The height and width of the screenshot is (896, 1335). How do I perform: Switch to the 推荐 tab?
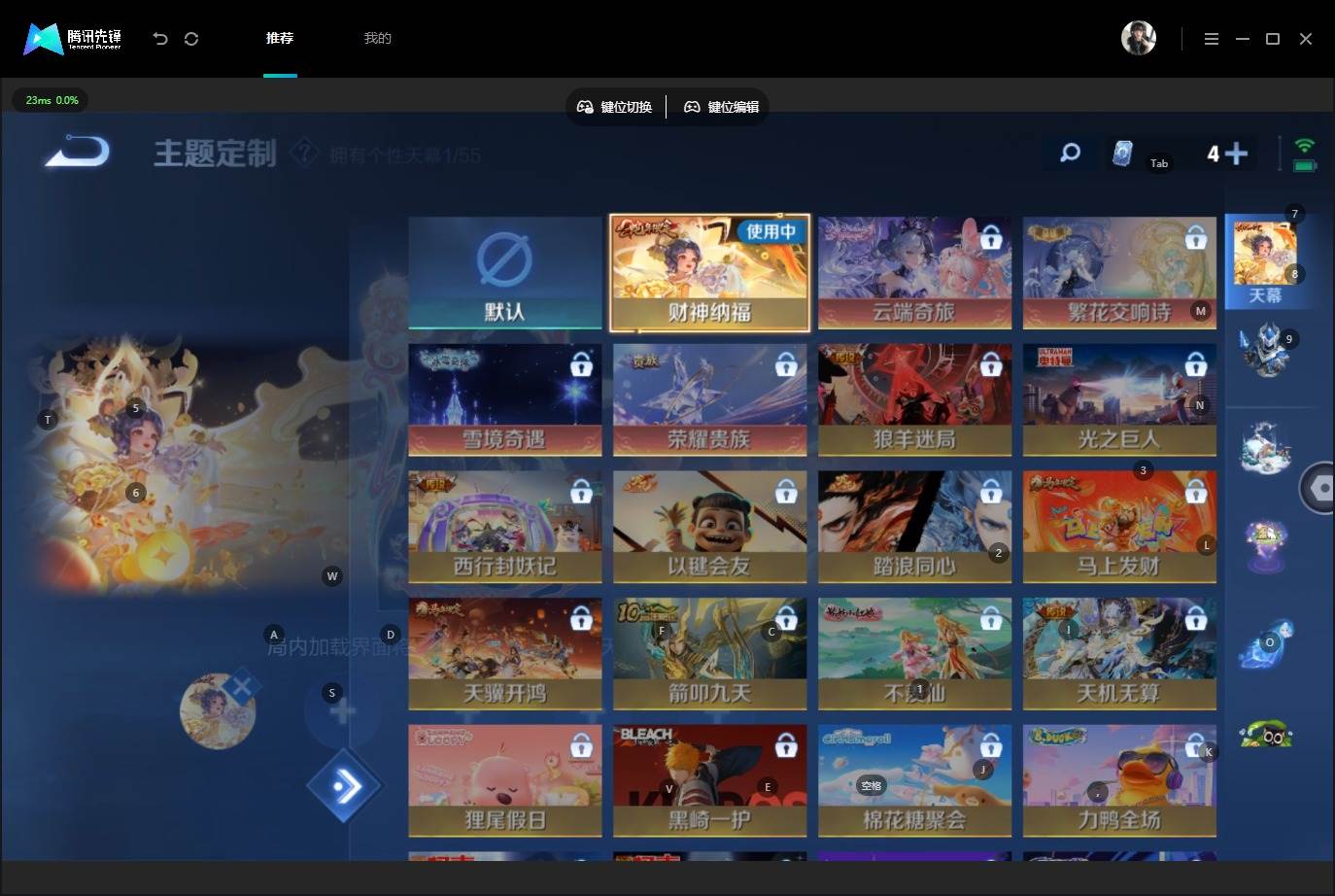coord(280,39)
